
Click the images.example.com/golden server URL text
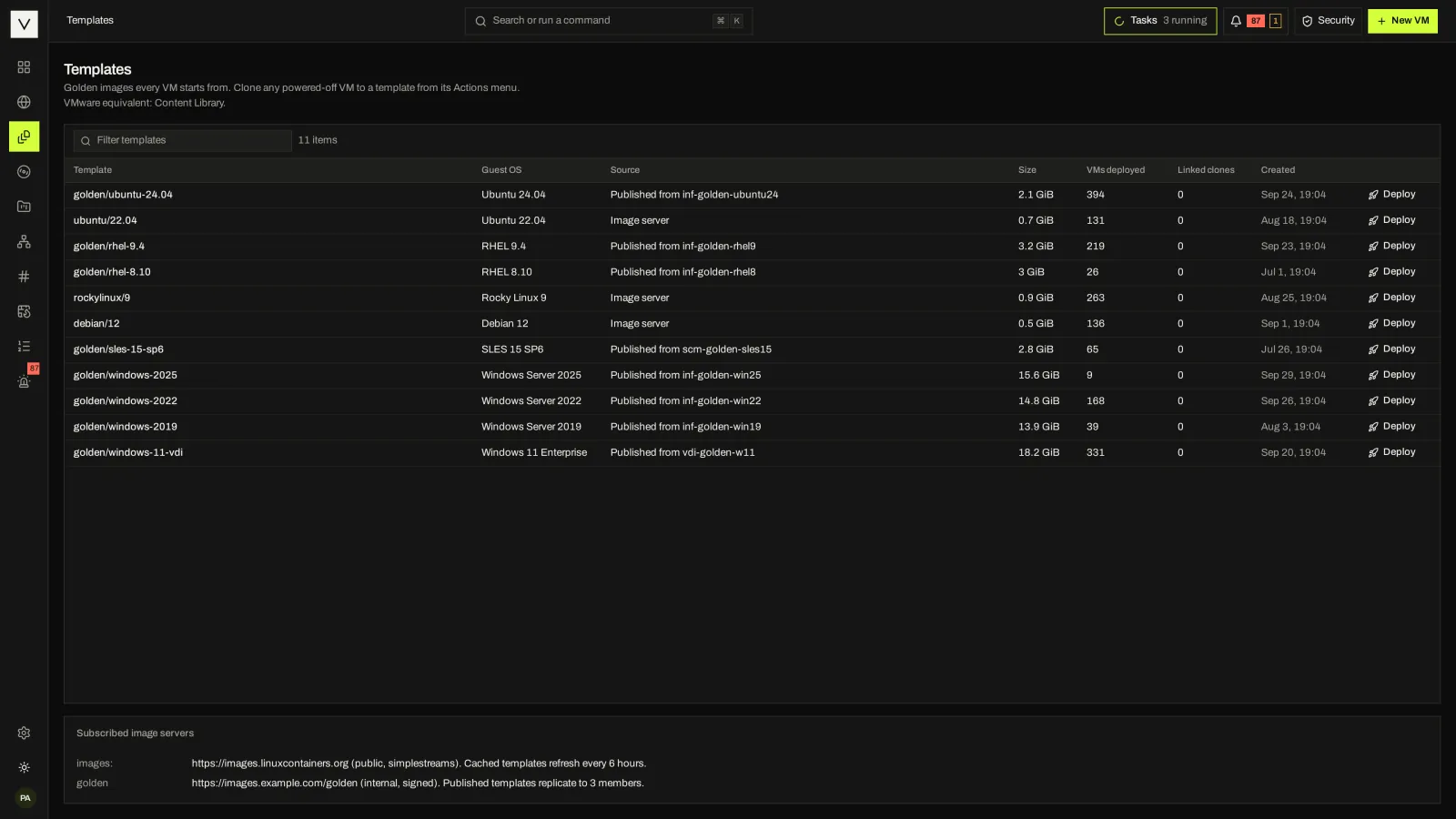(275, 784)
